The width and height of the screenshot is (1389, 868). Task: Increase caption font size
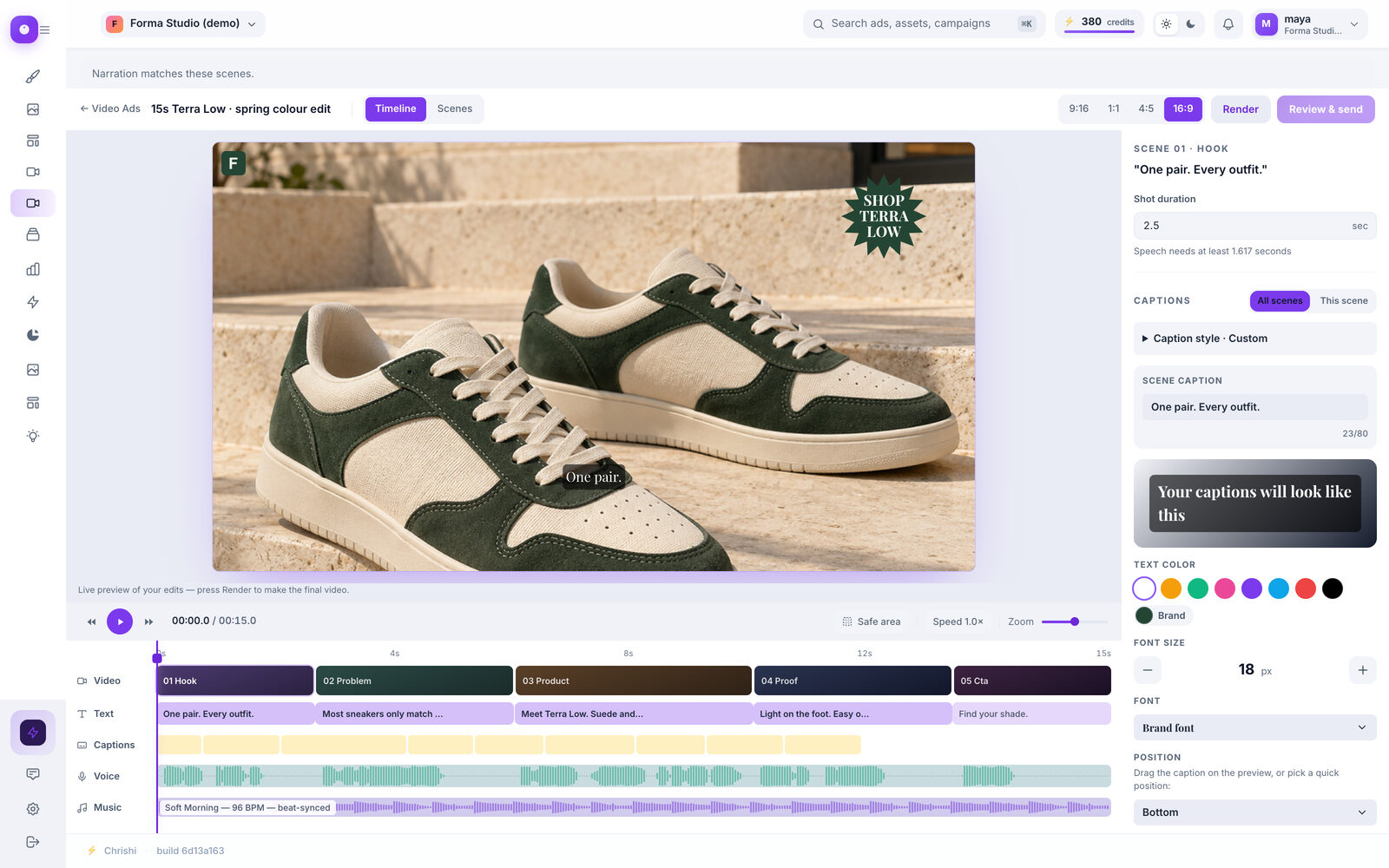[x=1363, y=670]
